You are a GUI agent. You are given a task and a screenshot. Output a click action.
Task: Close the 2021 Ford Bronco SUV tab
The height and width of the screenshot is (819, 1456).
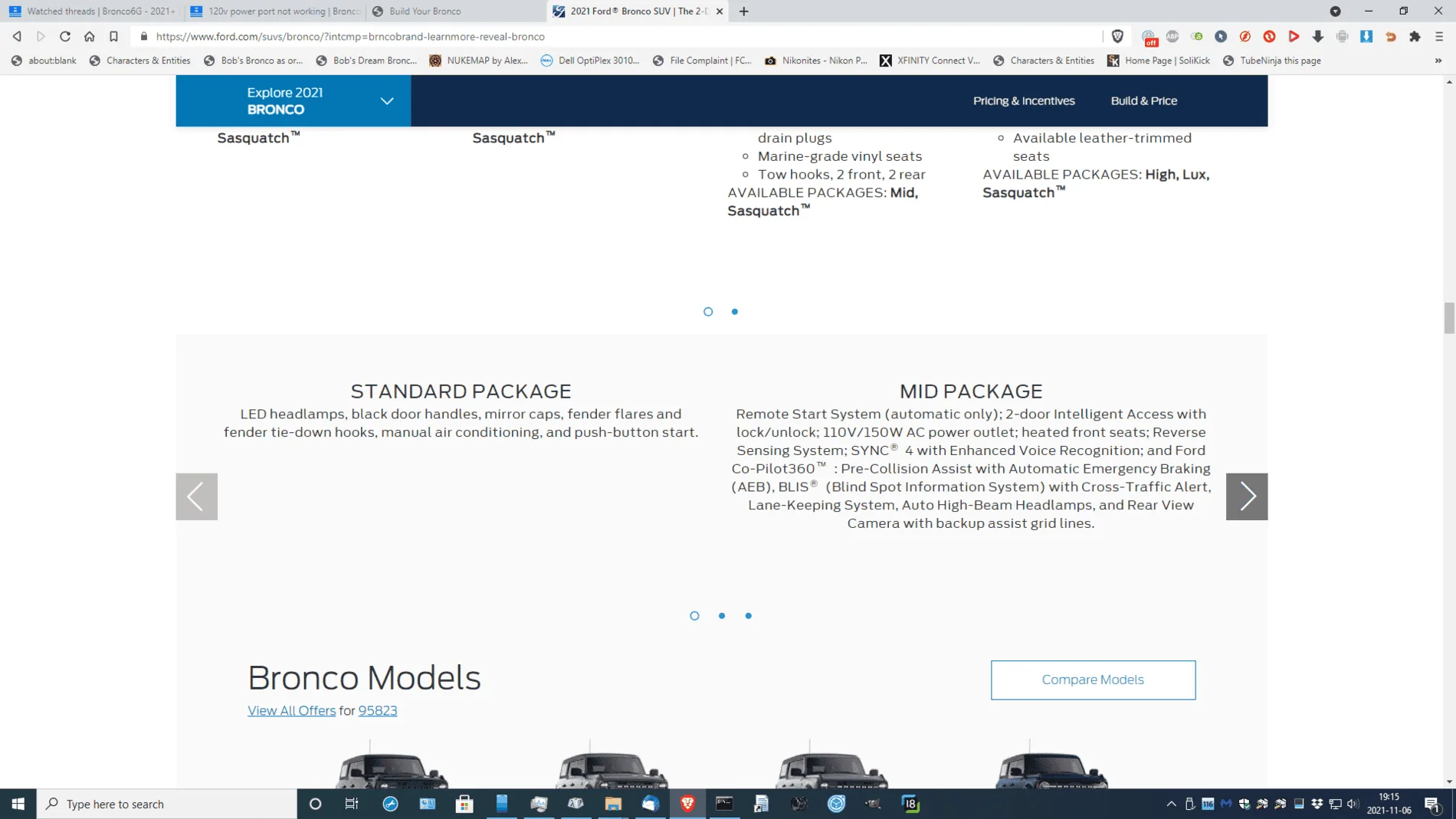pyautogui.click(x=720, y=11)
